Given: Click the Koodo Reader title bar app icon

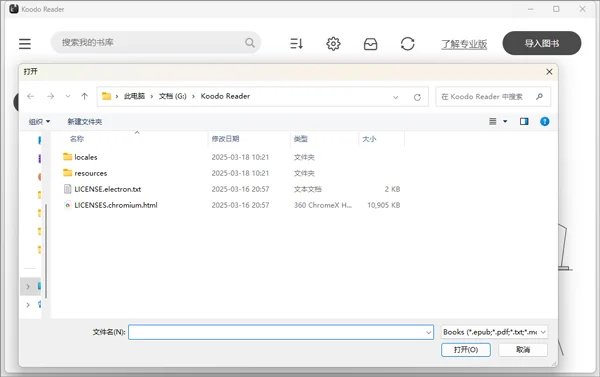Looking at the screenshot, I should click(14, 9).
